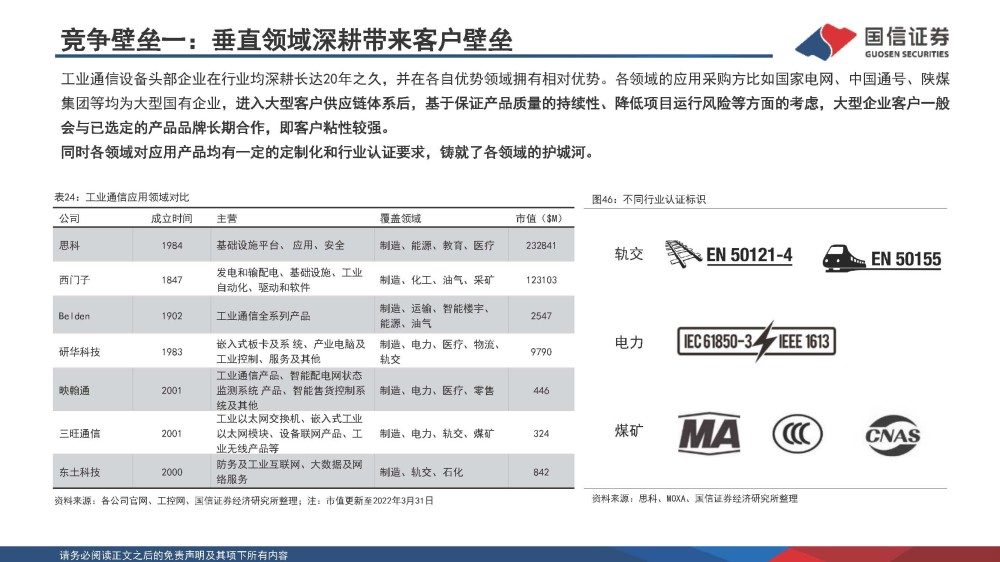Click the founding year 1983
Viewport: 1000px width, 562px height.
172,351
